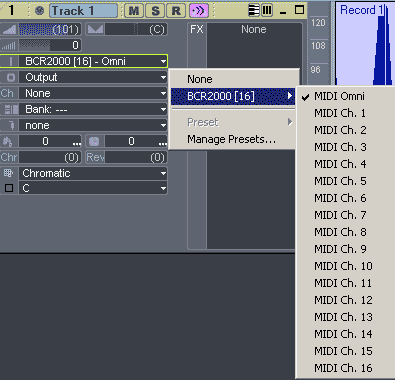Click the output icon left of Output field
The width and height of the screenshot is (395, 380).
11,77
